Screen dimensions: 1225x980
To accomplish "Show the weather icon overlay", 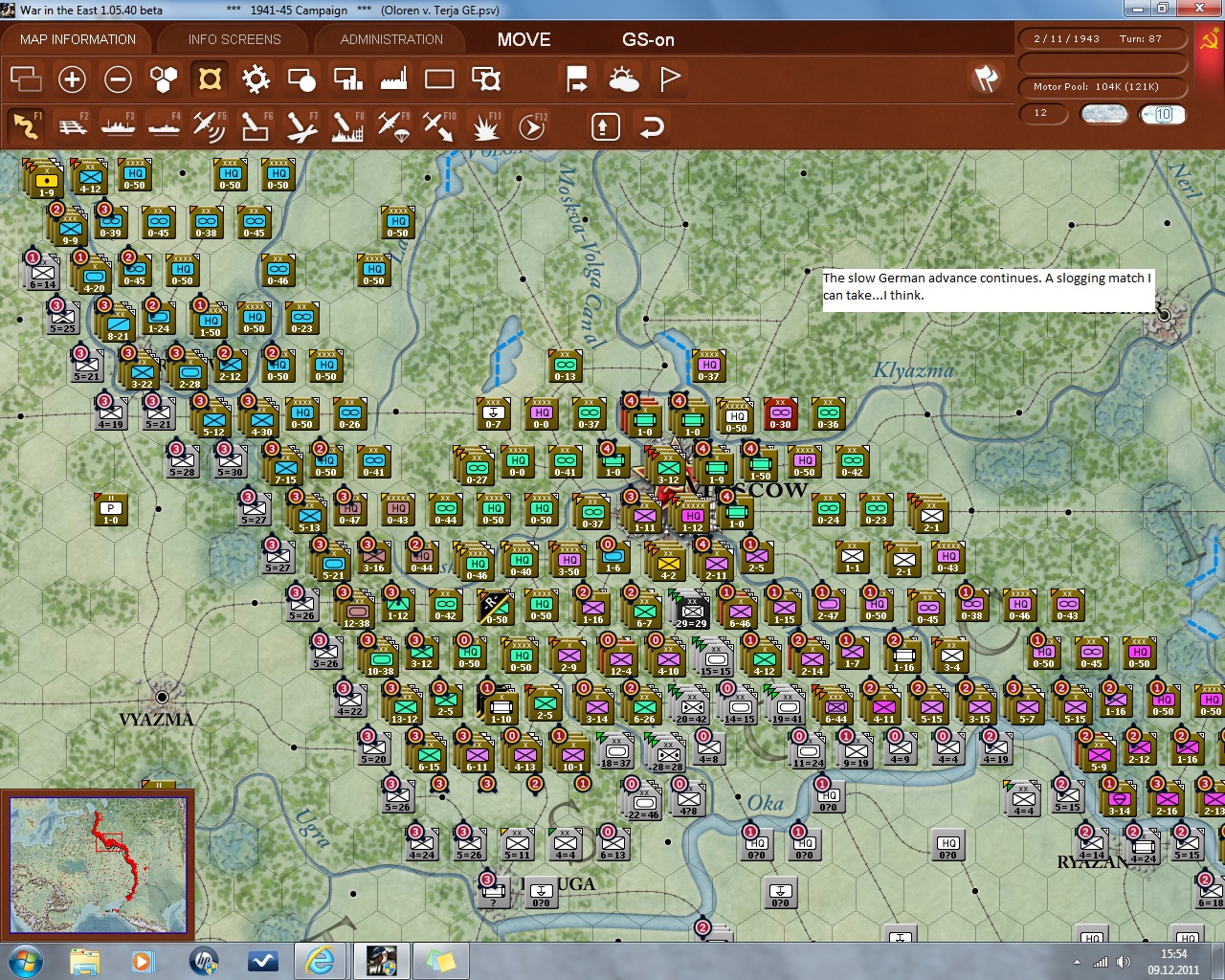I will 624,78.
